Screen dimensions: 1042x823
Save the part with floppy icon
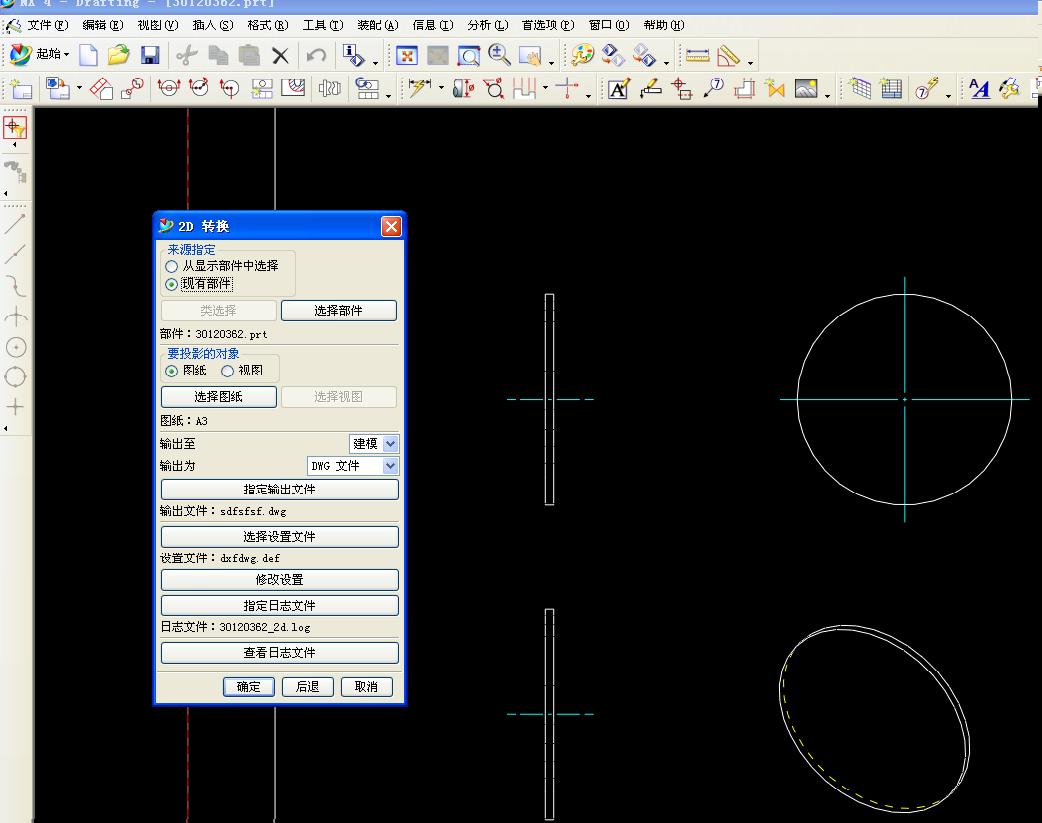pyautogui.click(x=150, y=55)
